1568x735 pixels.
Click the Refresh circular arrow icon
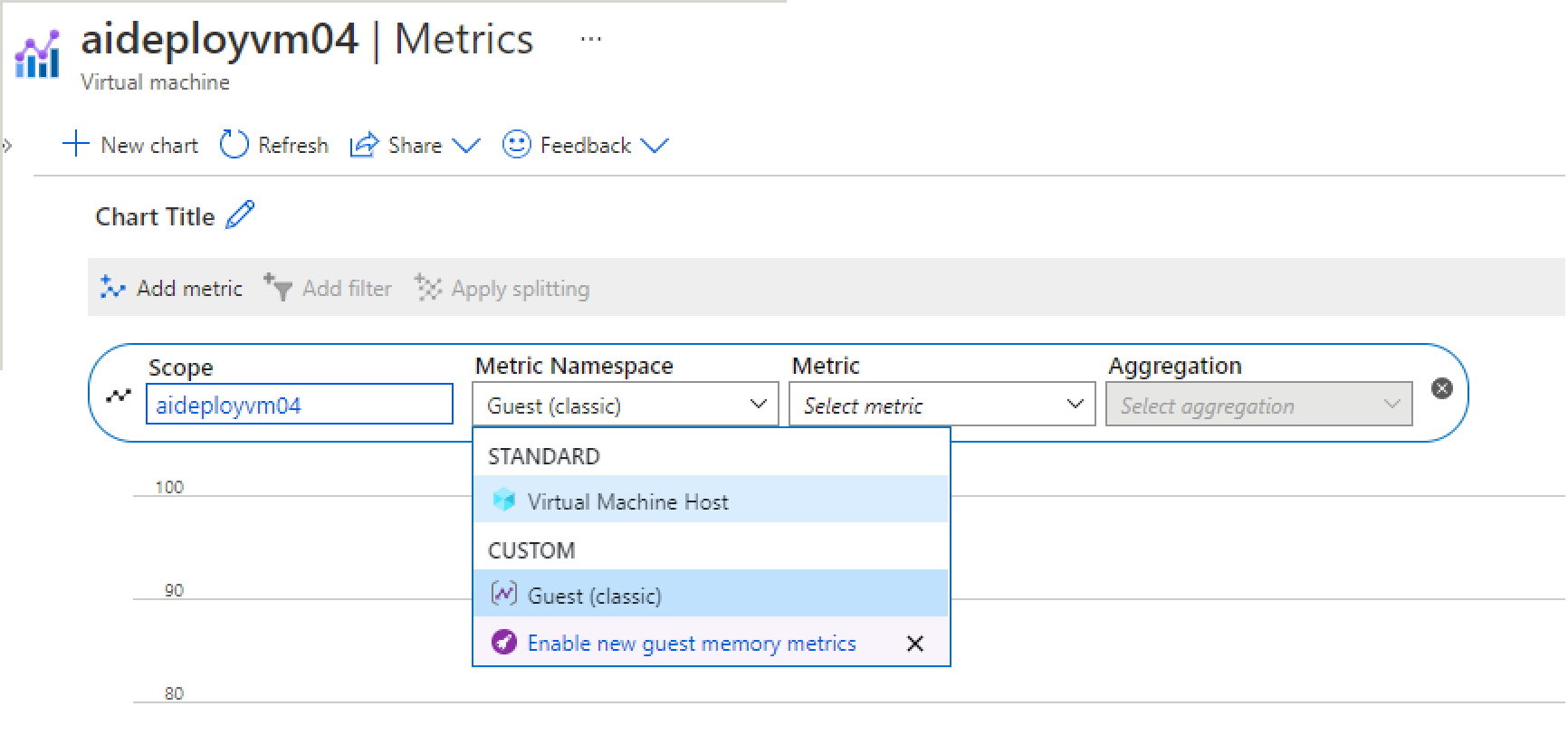pyautogui.click(x=234, y=145)
